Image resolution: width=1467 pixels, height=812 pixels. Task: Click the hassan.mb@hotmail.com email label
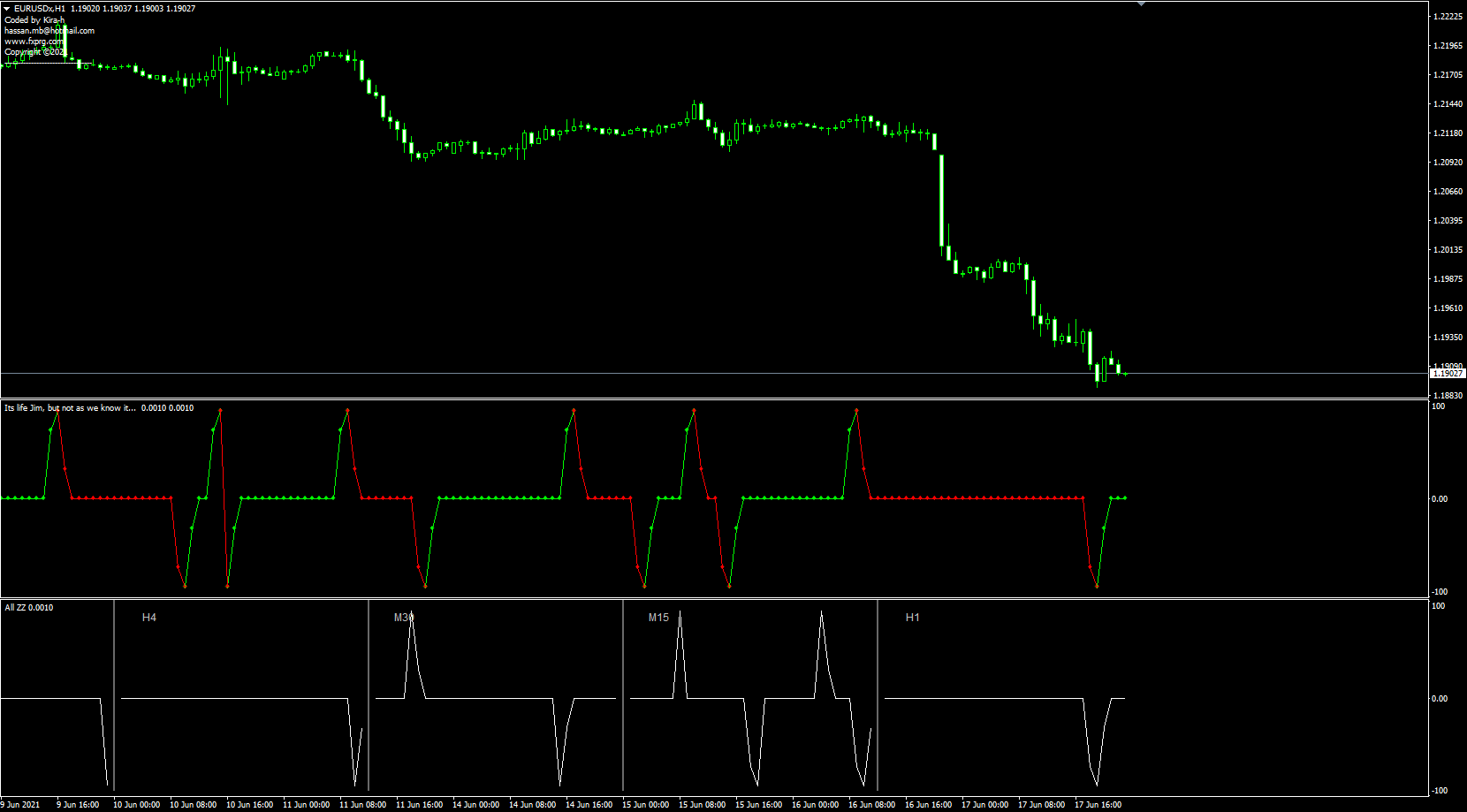tap(49, 31)
